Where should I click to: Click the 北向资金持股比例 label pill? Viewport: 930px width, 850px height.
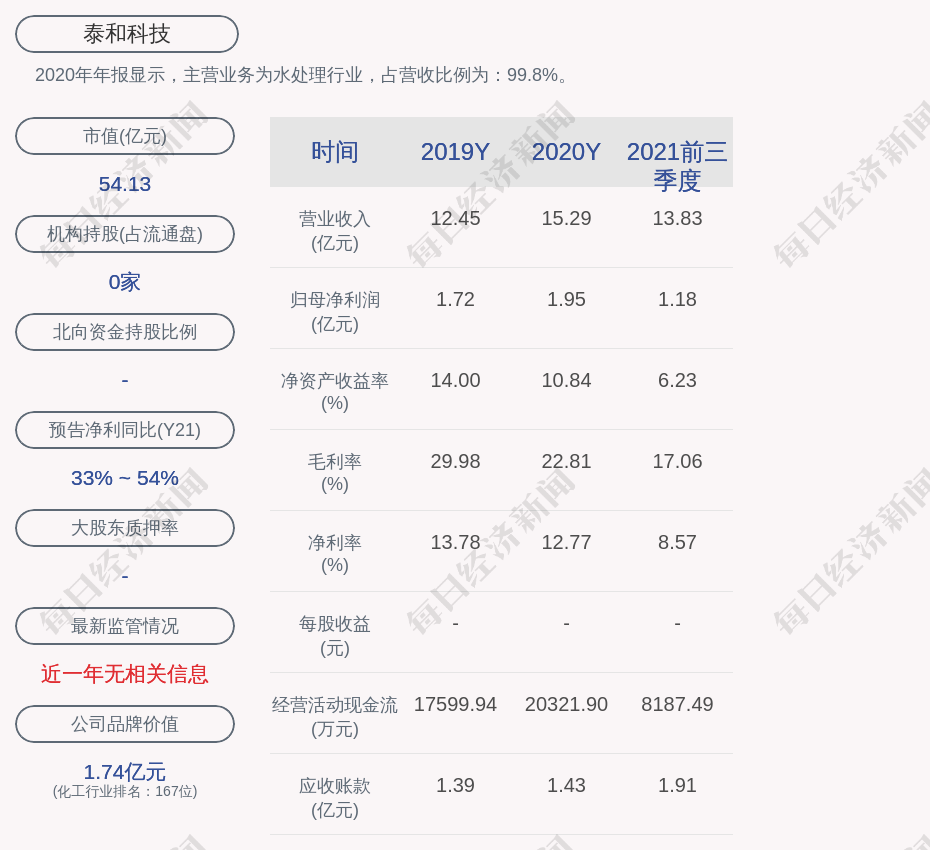click(x=125, y=332)
